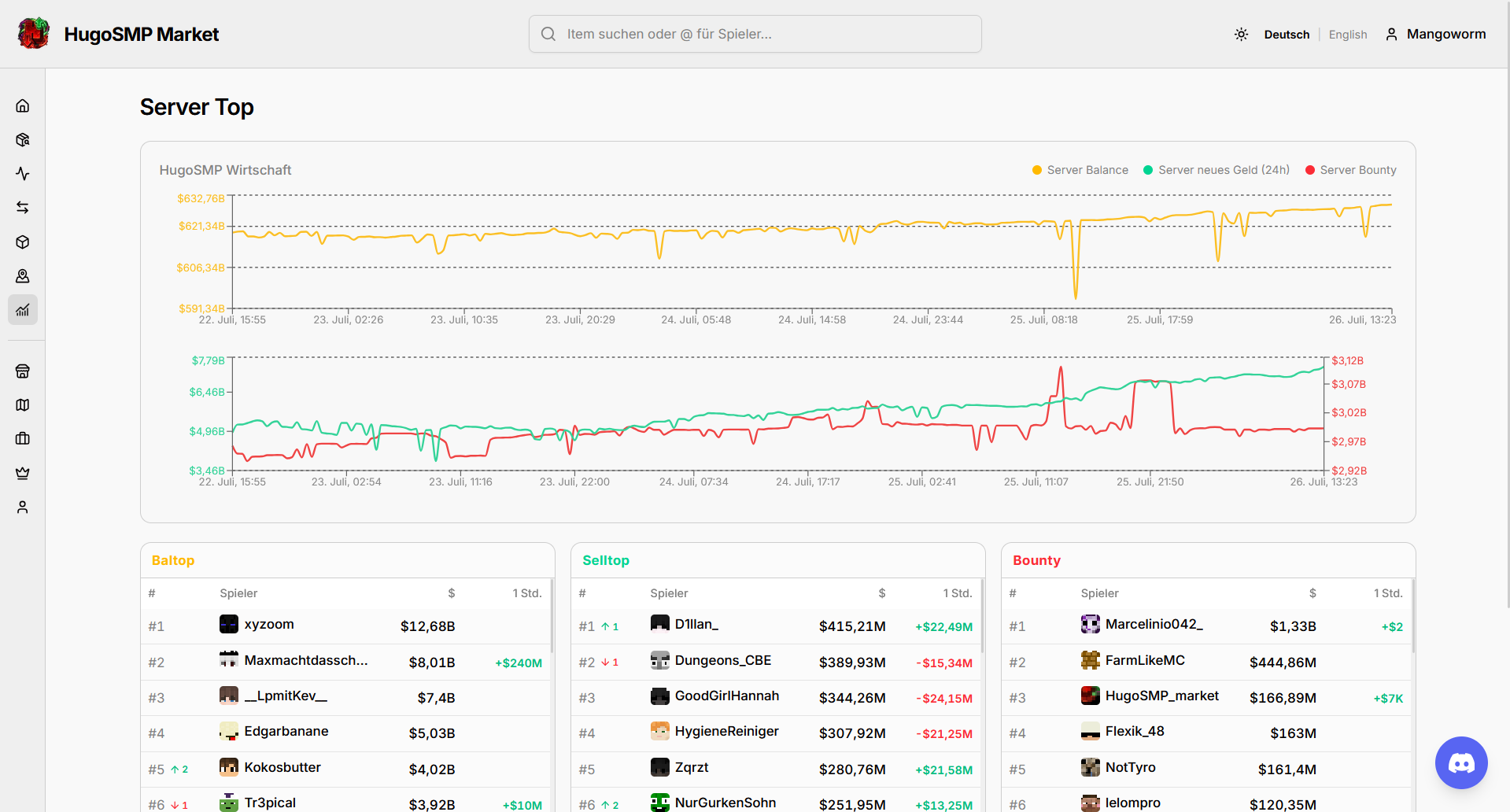
Task: Open the home page from sidebar
Action: pos(23,105)
